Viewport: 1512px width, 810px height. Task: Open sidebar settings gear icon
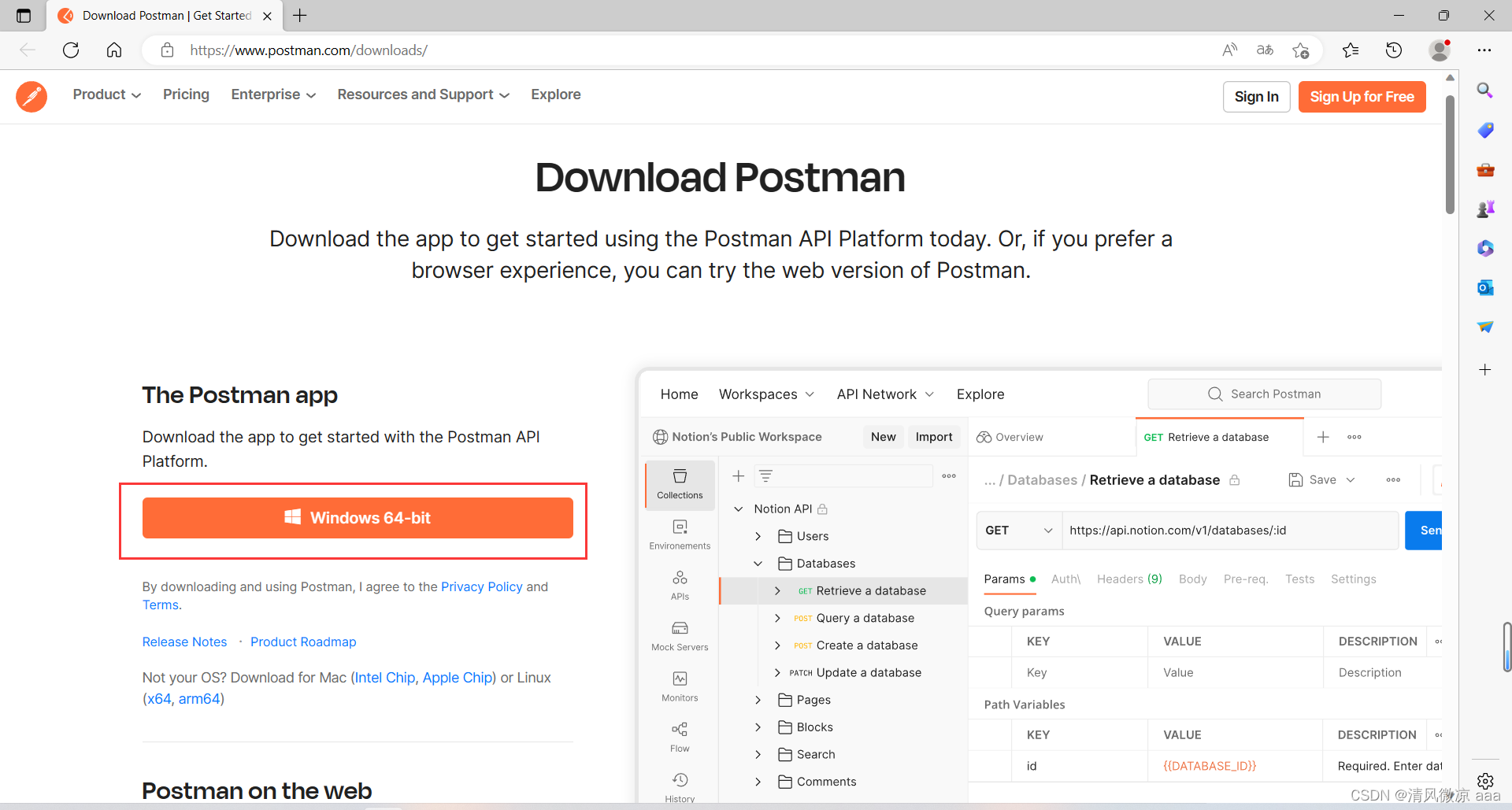[x=1485, y=781]
